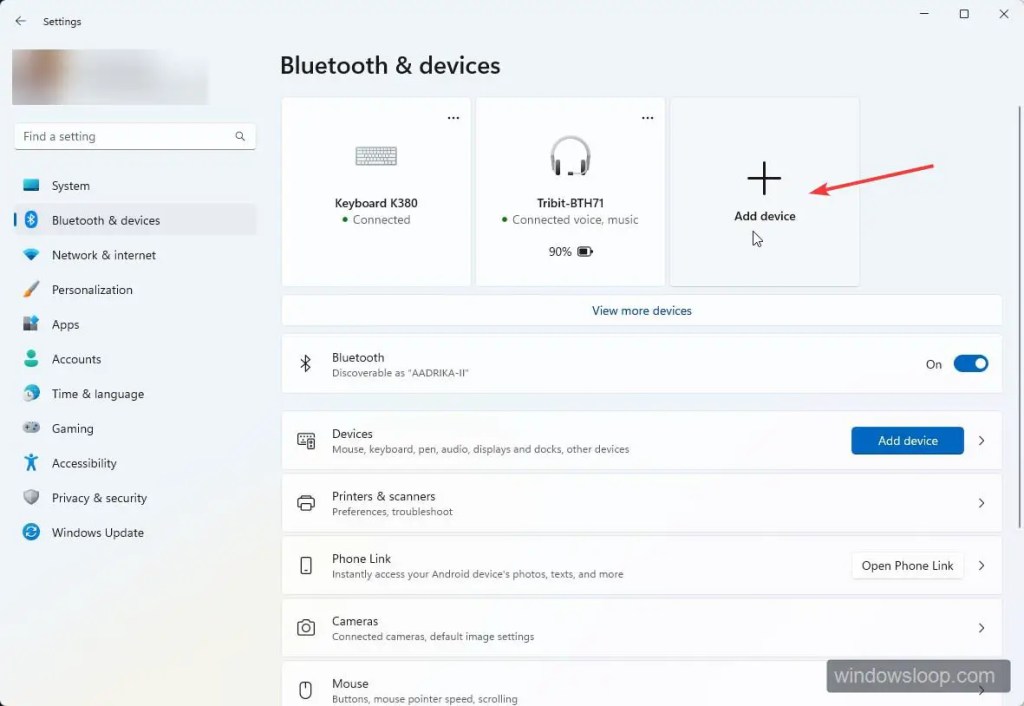
Task: Expand the Printers & scanners chevron
Action: 981,503
